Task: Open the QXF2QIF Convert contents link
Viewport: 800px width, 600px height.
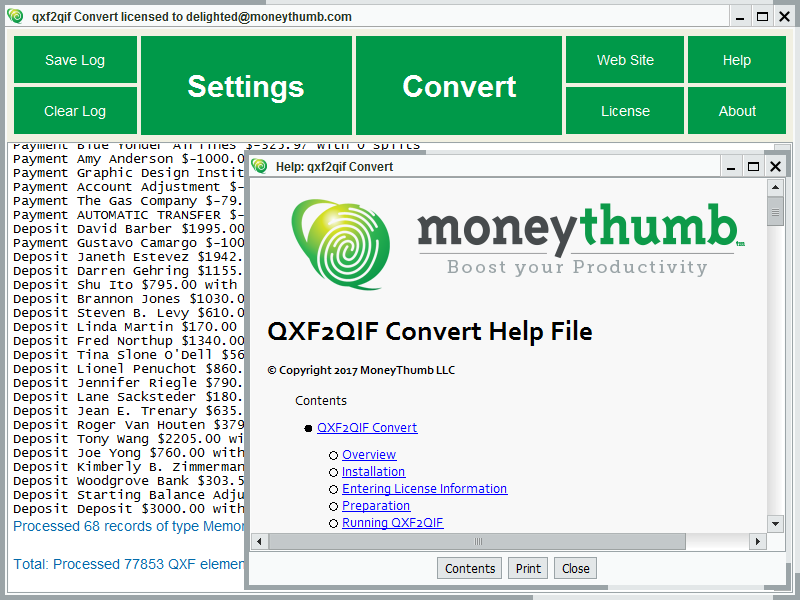Action: 367,428
